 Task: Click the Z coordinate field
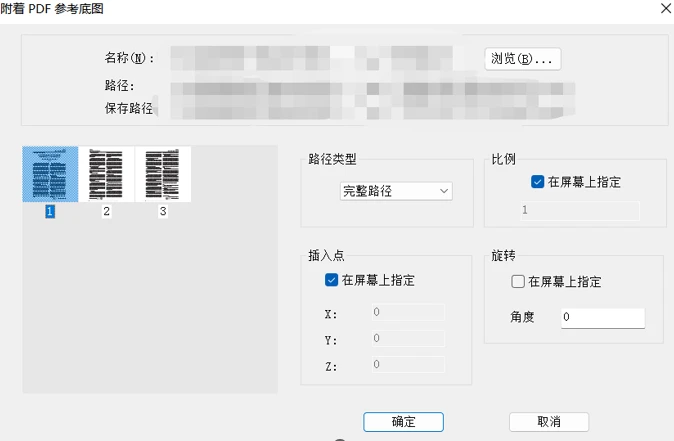pyautogui.click(x=408, y=365)
